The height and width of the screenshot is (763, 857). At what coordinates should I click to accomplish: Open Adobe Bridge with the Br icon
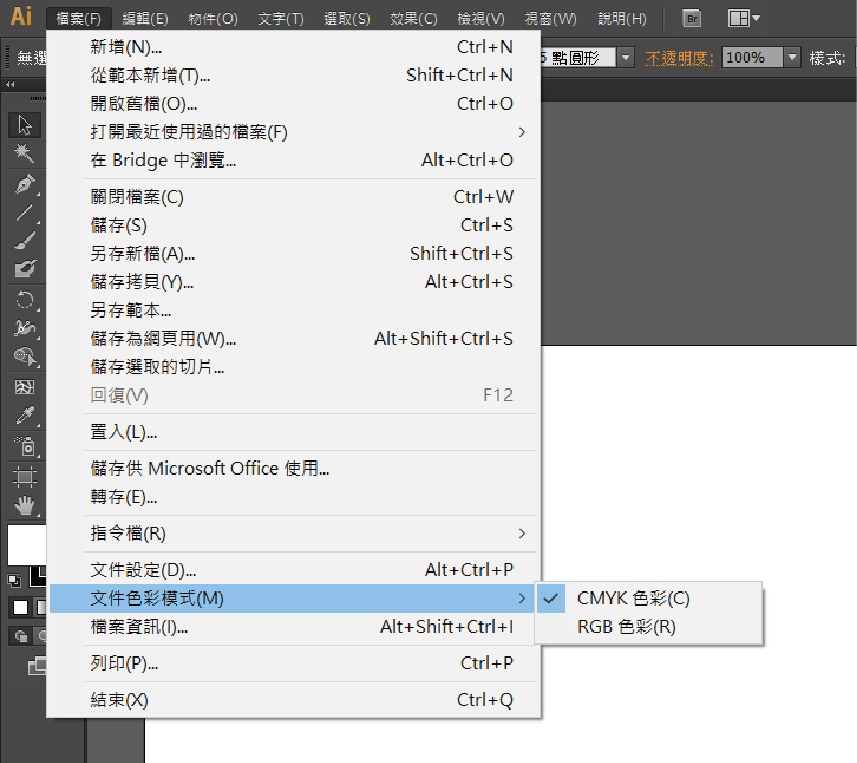(x=690, y=18)
